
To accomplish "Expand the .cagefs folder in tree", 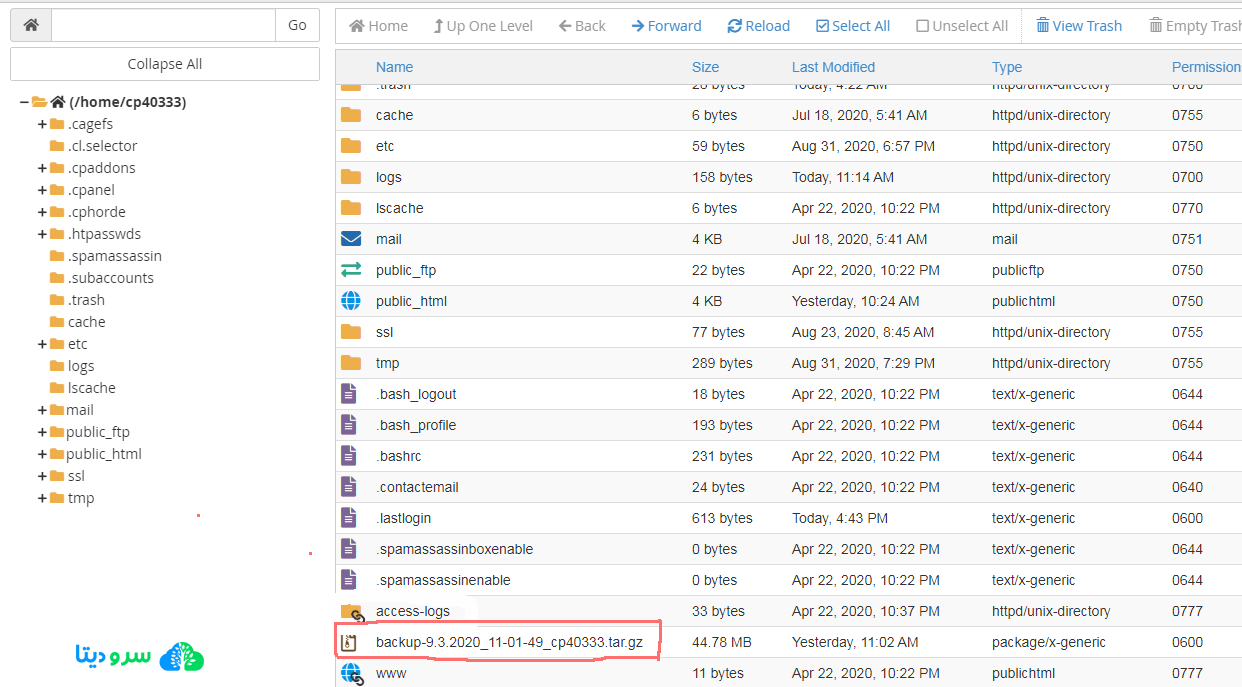I will point(42,124).
